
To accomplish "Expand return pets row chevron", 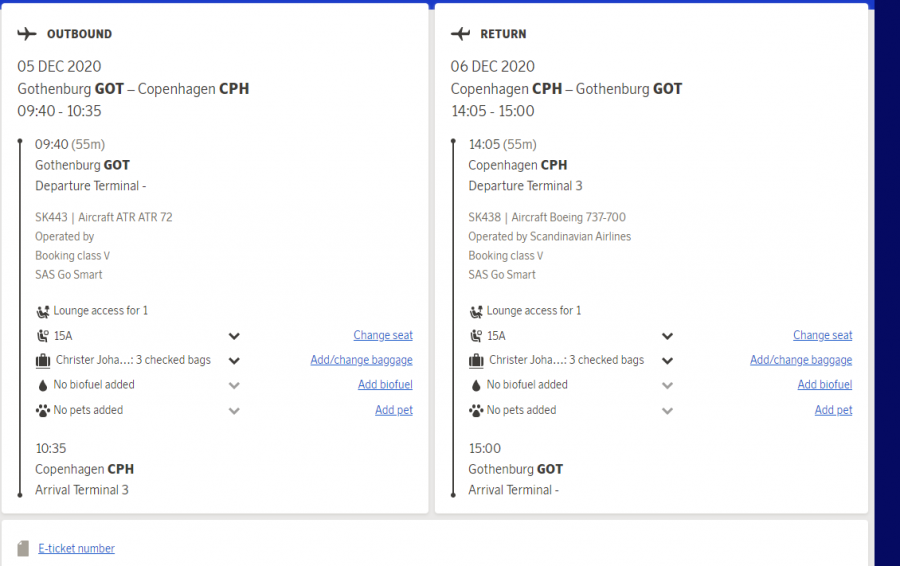I will point(667,410).
